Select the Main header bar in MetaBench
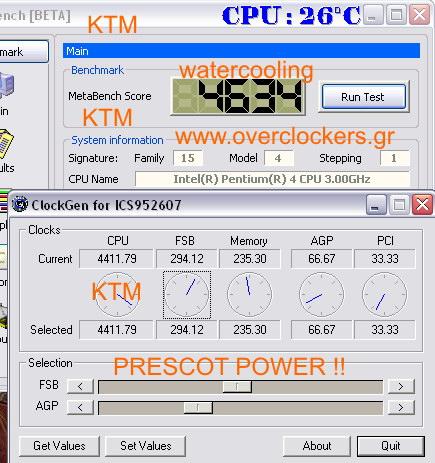 [241, 51]
